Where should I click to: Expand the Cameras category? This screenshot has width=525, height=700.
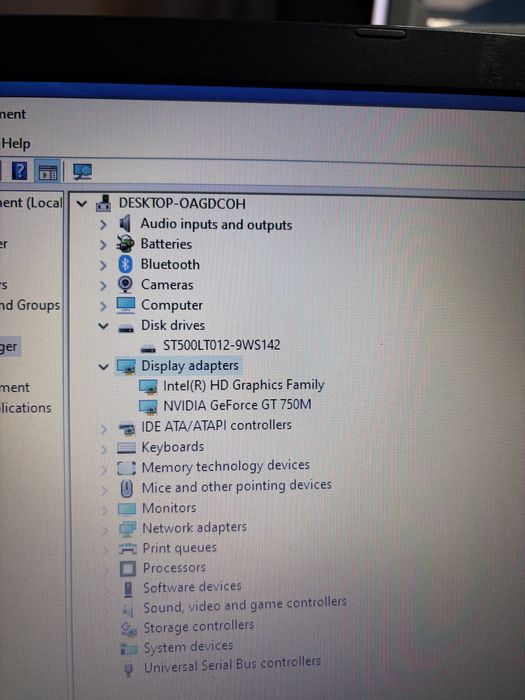tap(103, 285)
